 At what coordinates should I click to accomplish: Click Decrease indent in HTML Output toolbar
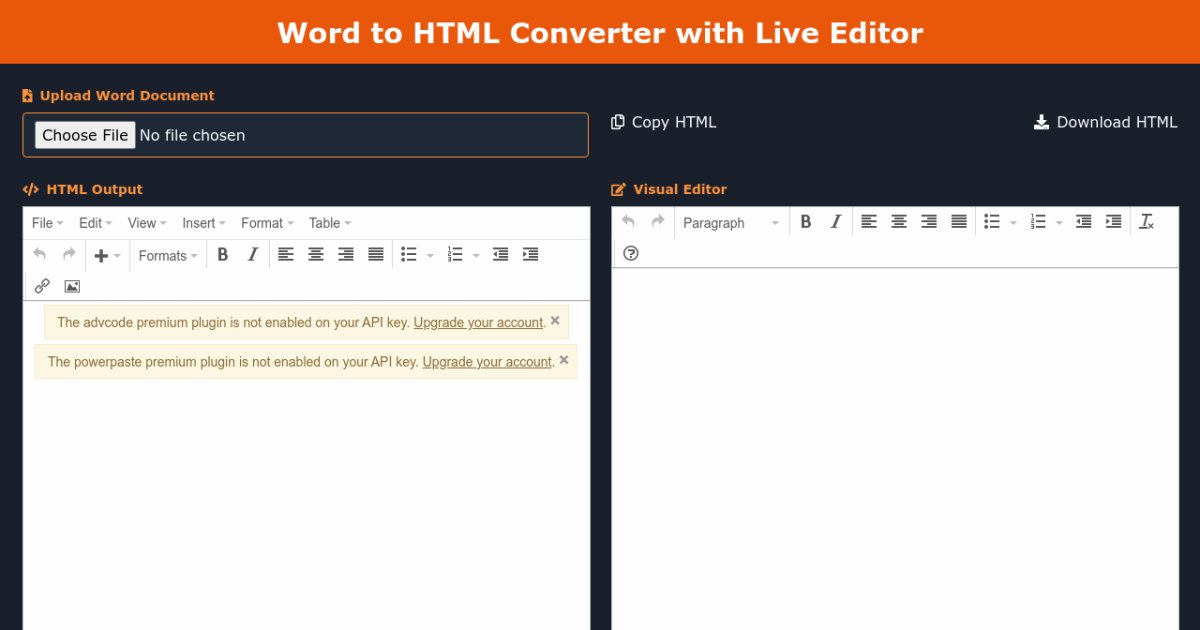[501, 255]
